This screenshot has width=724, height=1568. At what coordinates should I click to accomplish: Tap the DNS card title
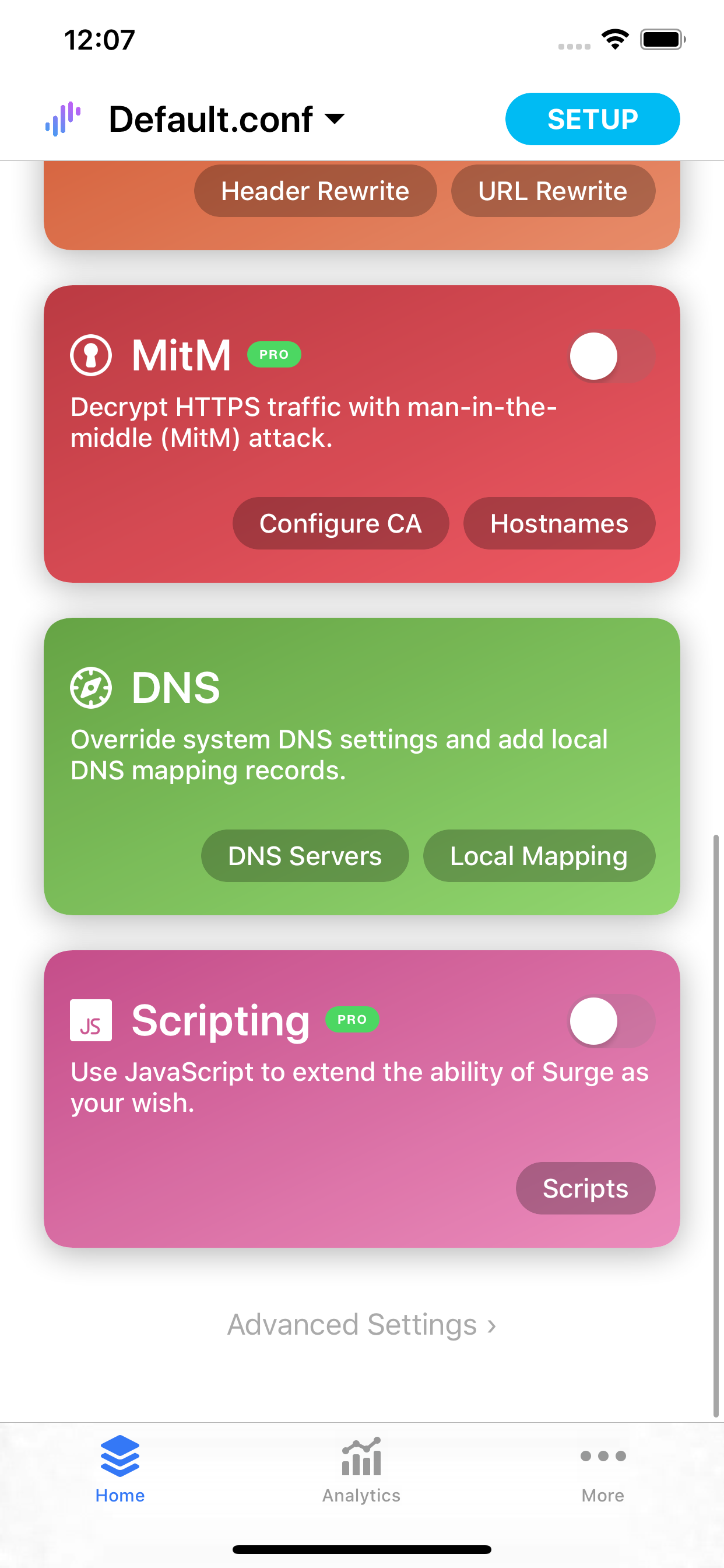tap(176, 688)
